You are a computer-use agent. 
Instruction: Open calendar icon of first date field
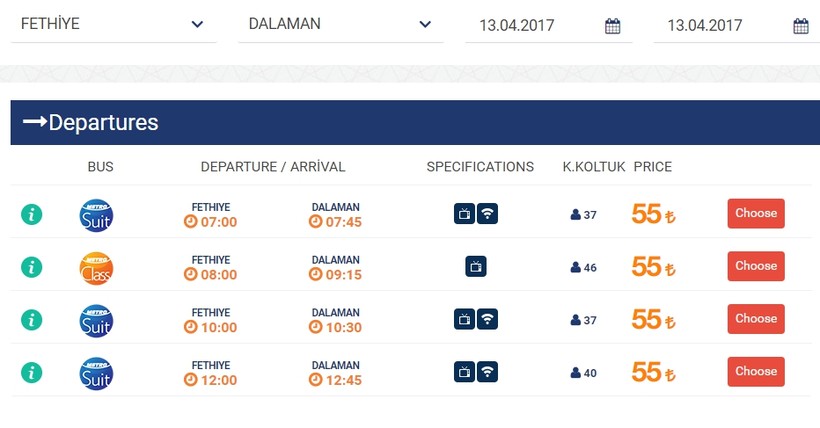pos(613,27)
